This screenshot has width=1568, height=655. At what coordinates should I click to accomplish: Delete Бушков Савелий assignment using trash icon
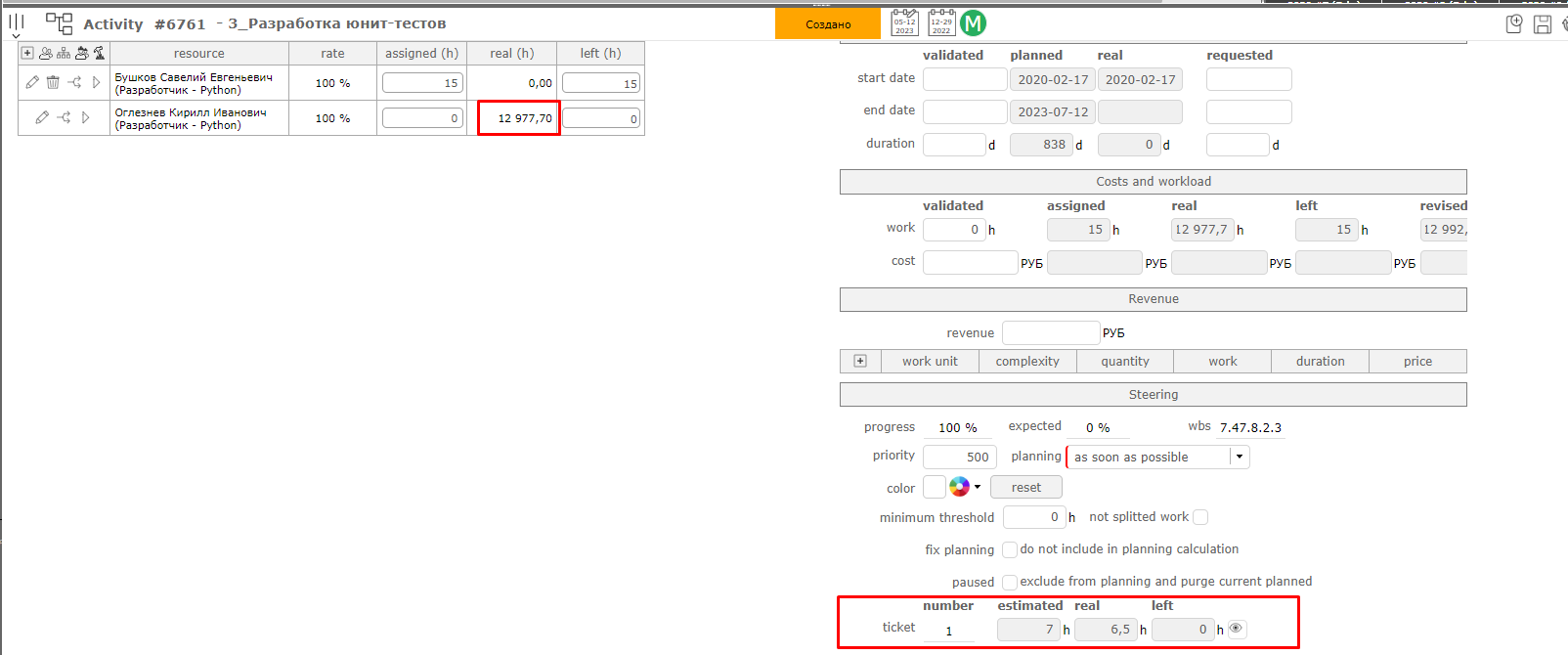pyautogui.click(x=53, y=83)
